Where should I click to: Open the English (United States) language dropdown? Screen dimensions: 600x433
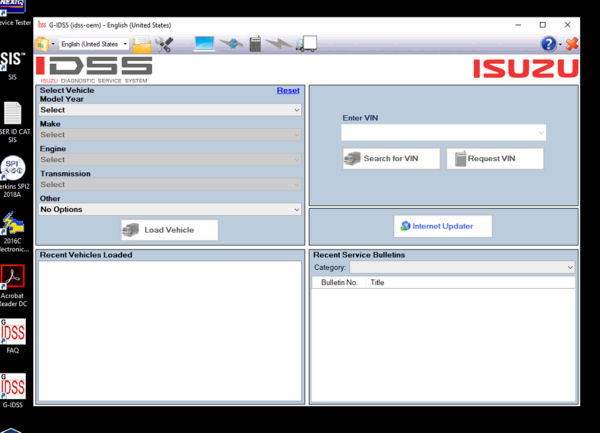[94, 44]
